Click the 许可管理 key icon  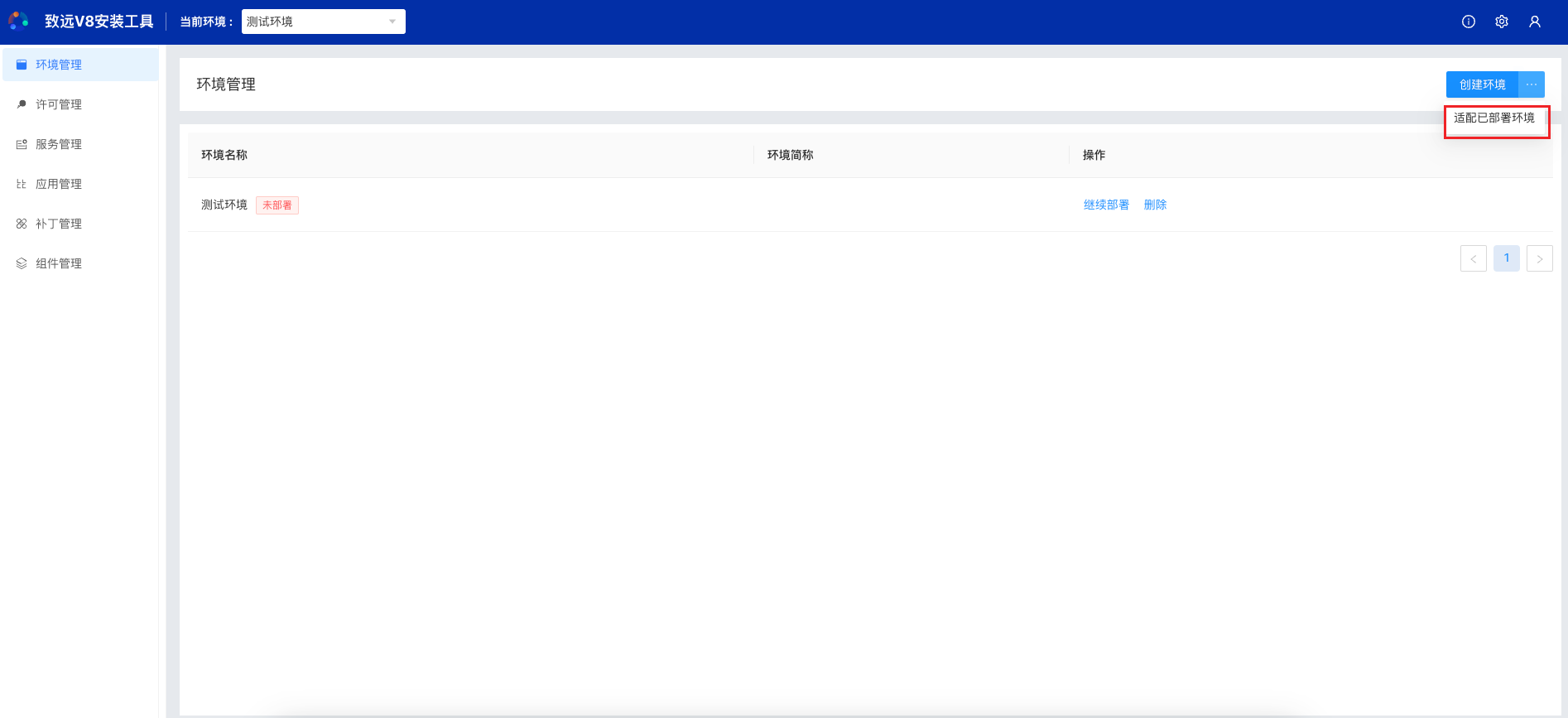pyautogui.click(x=22, y=104)
